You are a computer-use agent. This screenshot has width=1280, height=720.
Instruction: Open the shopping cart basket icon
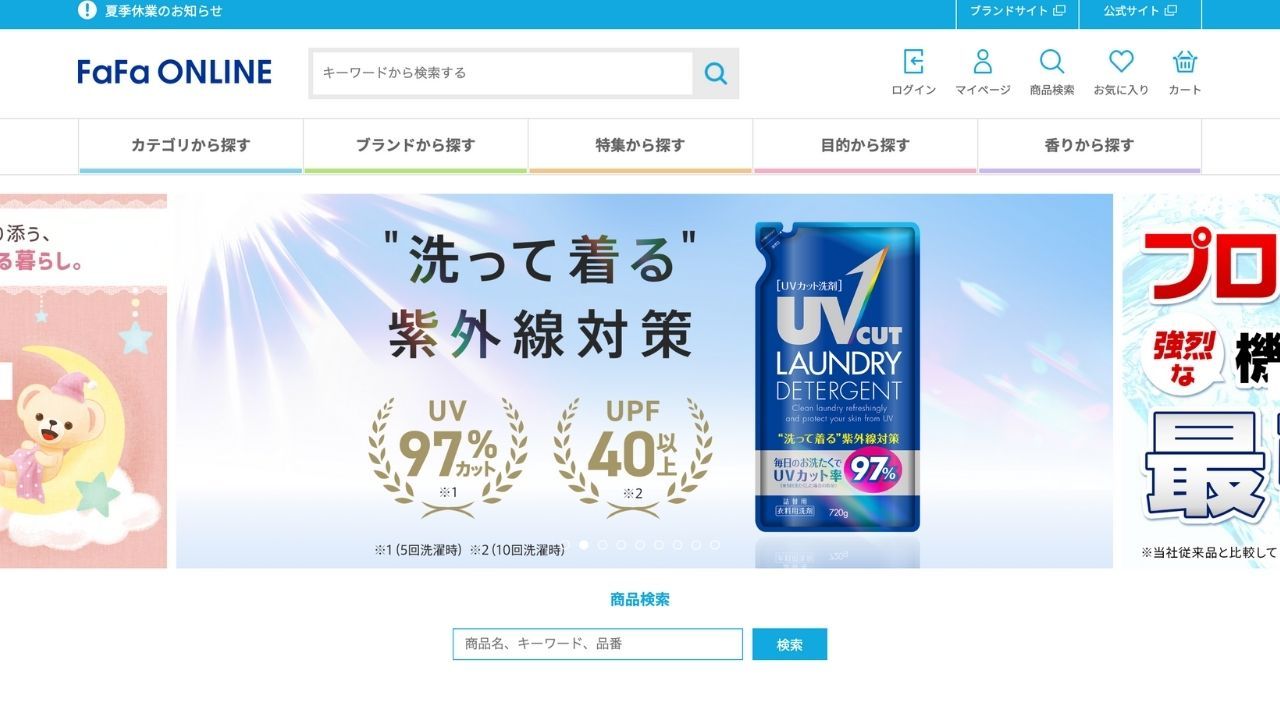pyautogui.click(x=1185, y=62)
